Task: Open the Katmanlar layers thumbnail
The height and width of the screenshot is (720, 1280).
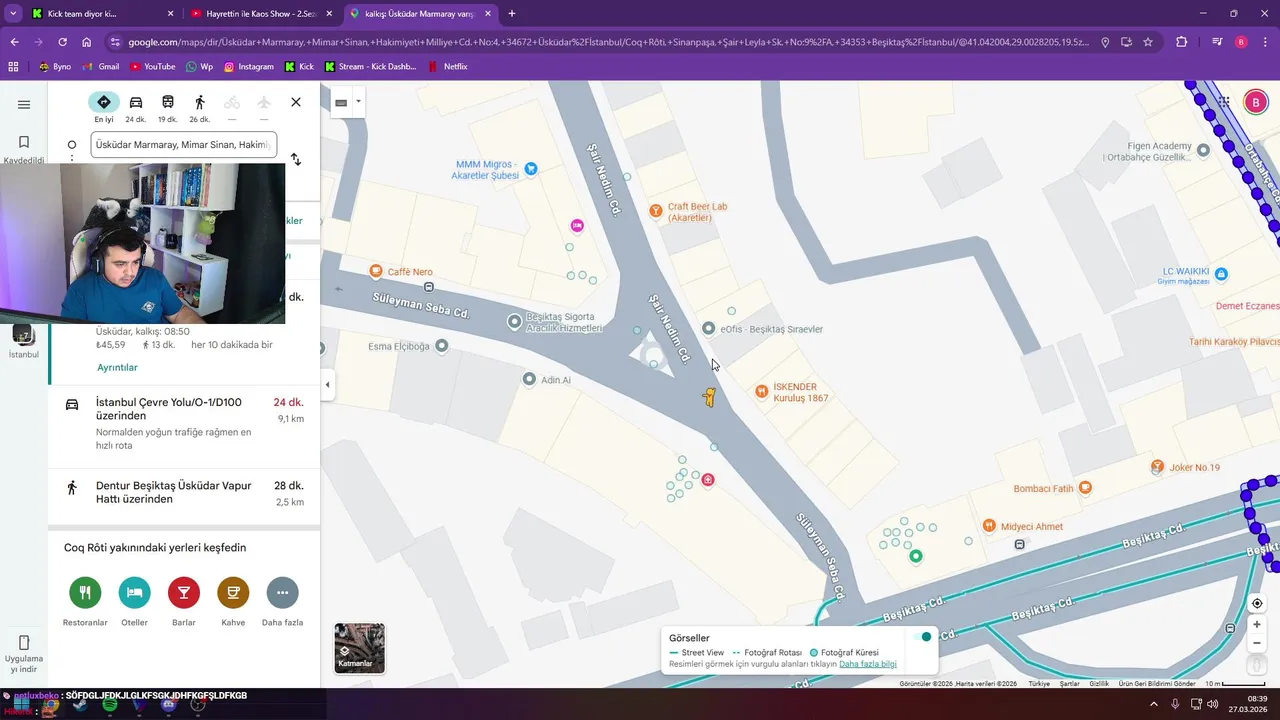Action: 360,647
